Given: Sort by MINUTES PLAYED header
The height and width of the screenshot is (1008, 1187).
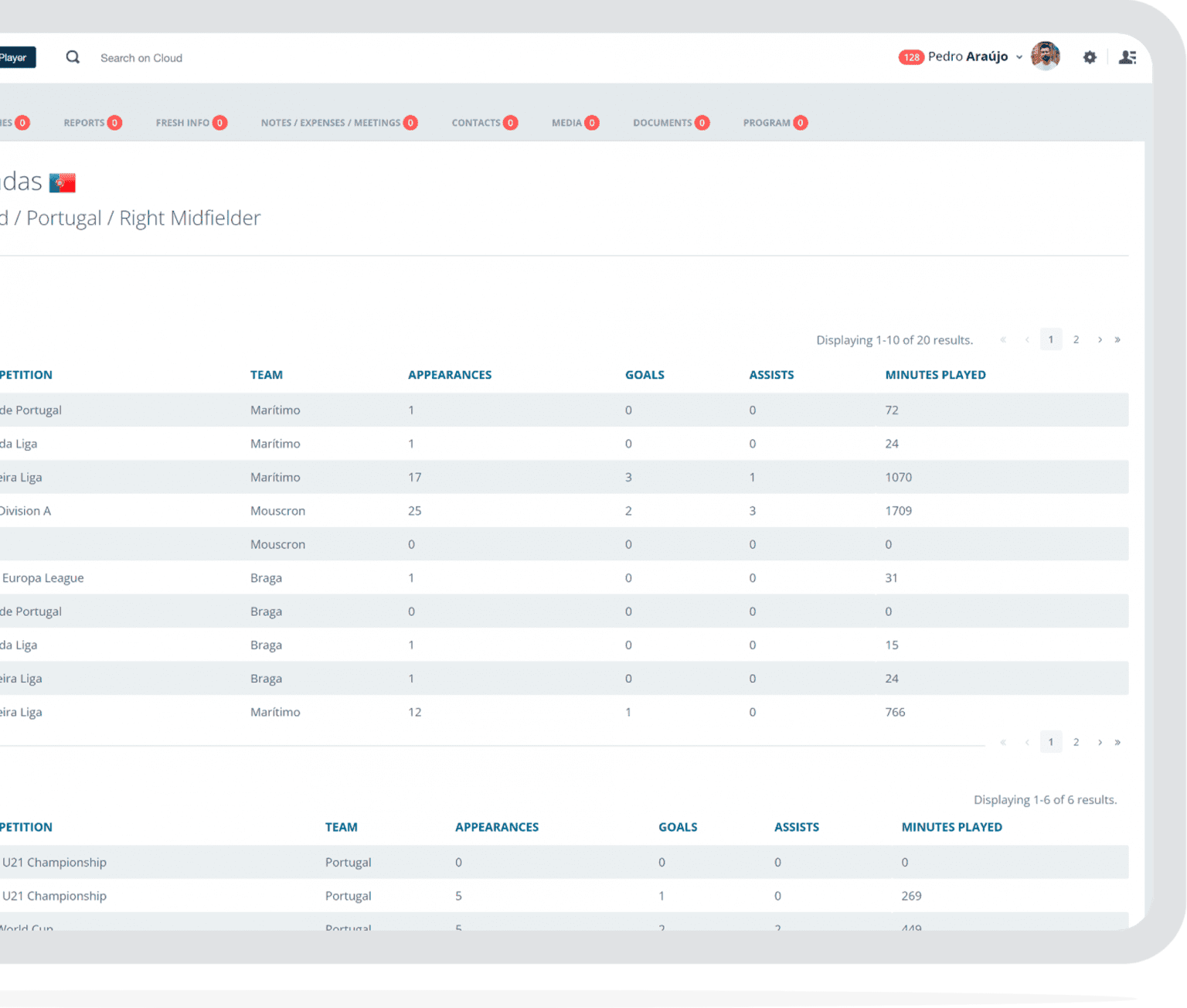Looking at the screenshot, I should tap(935, 374).
